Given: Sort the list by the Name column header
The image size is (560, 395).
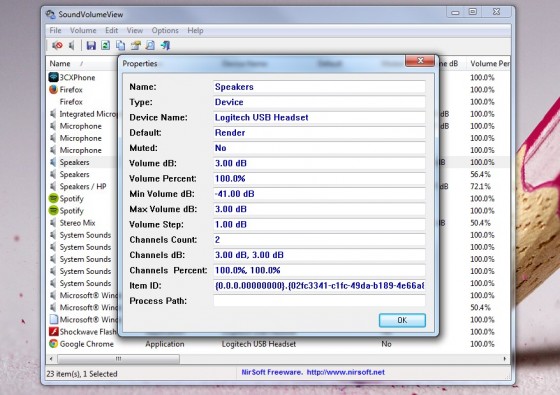Looking at the screenshot, I should pyautogui.click(x=81, y=64).
